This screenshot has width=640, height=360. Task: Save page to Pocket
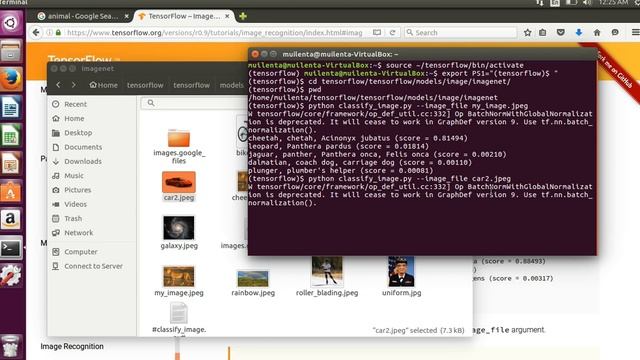click(x=561, y=33)
